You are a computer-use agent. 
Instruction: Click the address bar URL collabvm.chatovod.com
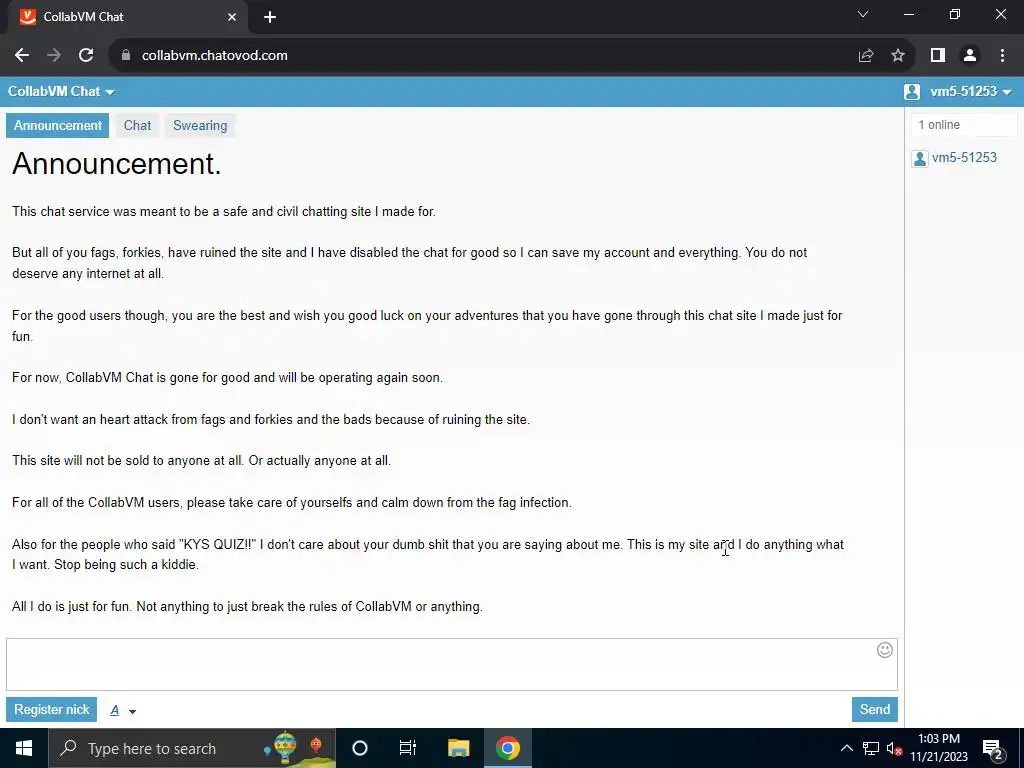click(x=214, y=56)
